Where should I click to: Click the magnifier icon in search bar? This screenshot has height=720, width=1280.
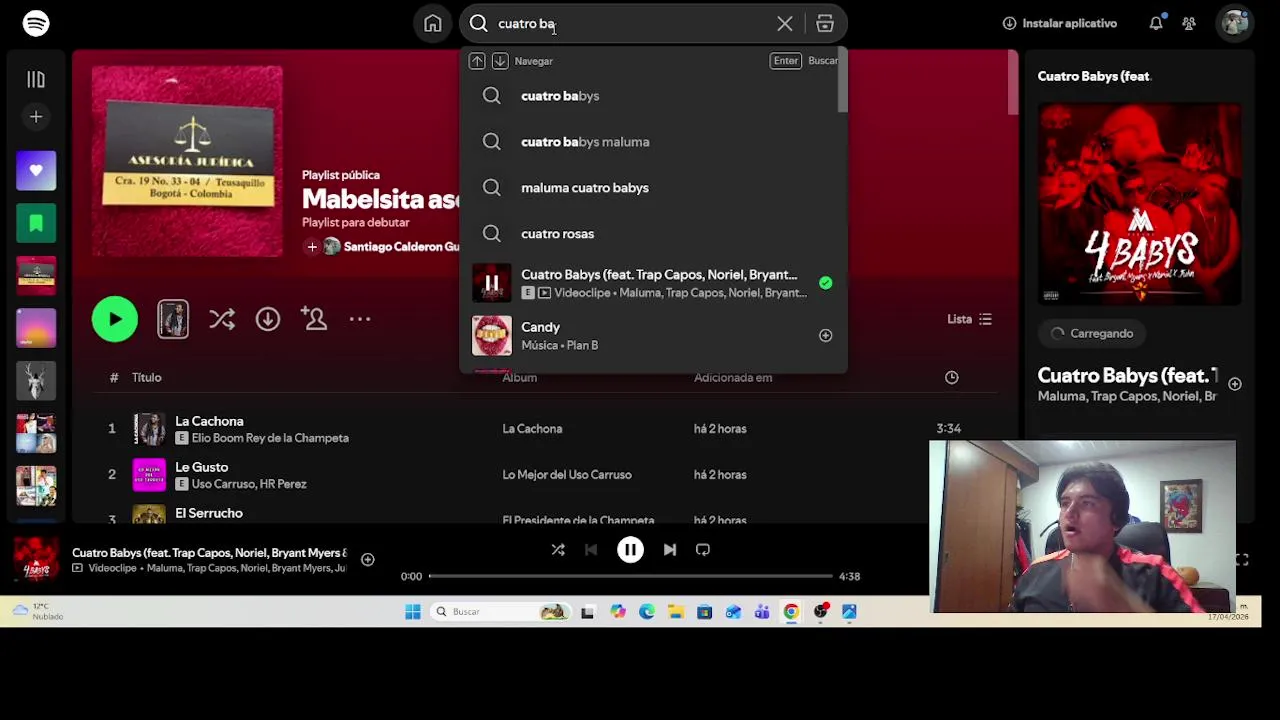pos(478,23)
